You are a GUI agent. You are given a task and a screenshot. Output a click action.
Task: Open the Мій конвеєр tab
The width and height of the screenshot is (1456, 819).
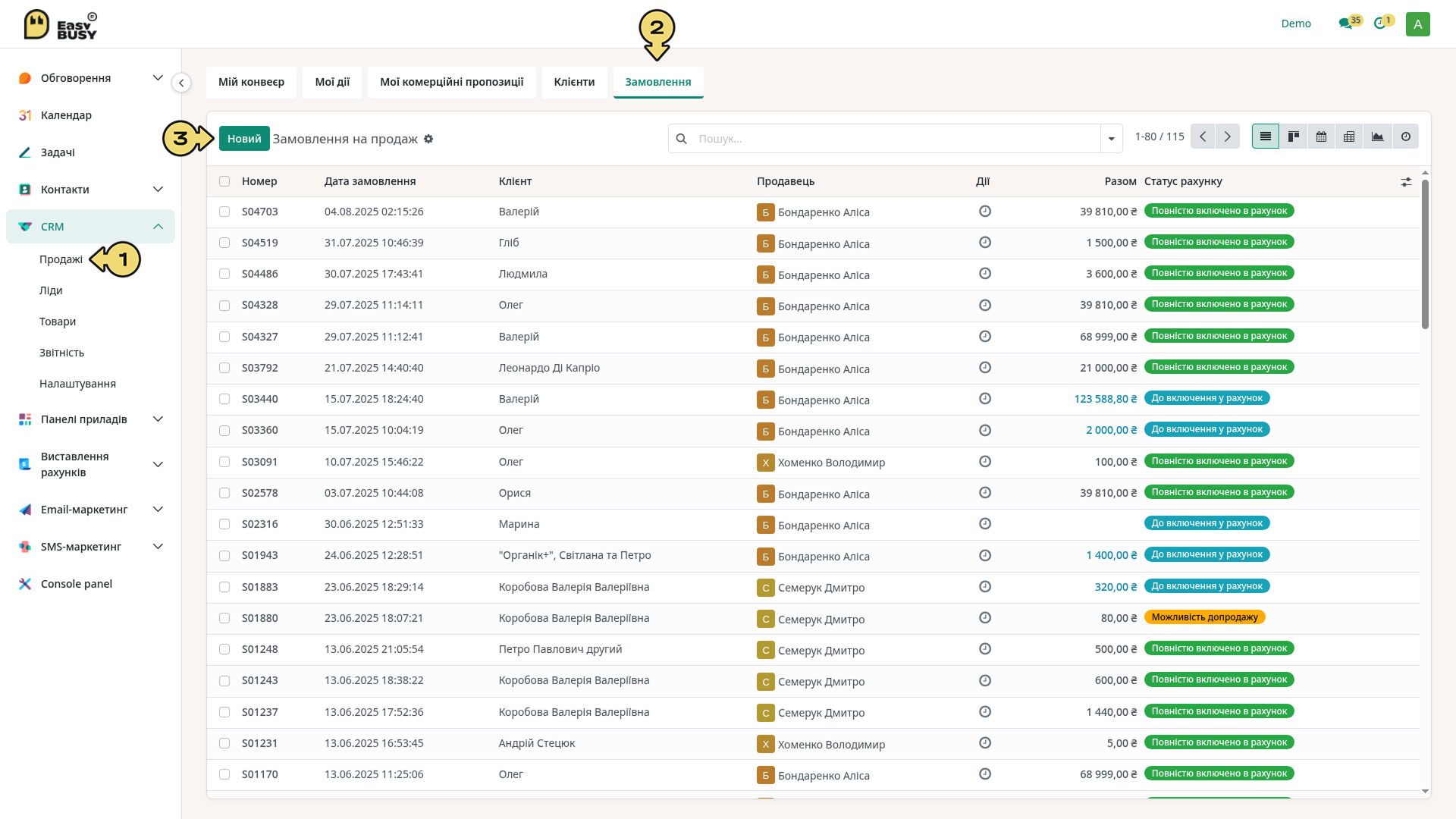[x=251, y=82]
